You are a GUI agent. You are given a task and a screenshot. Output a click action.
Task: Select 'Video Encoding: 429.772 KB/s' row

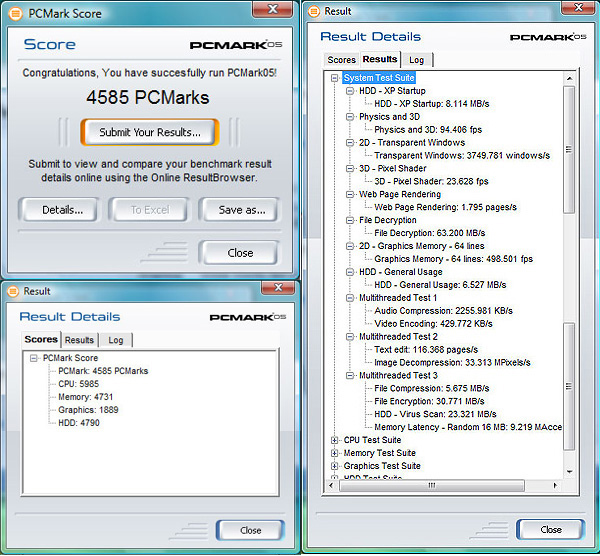[x=433, y=324]
